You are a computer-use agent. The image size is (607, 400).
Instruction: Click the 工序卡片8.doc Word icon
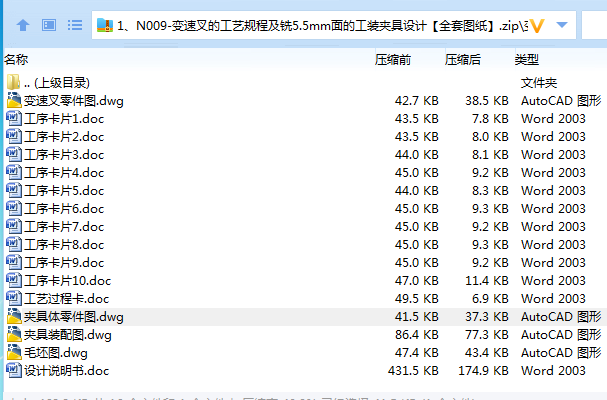(14, 244)
